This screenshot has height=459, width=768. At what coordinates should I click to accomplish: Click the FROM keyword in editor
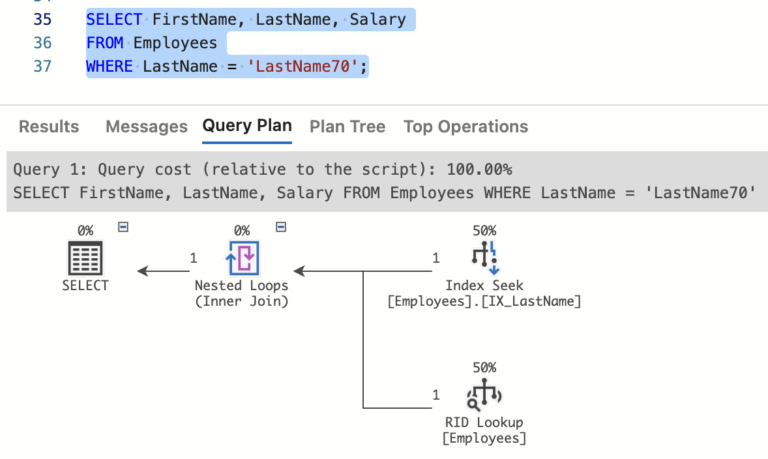pos(104,43)
